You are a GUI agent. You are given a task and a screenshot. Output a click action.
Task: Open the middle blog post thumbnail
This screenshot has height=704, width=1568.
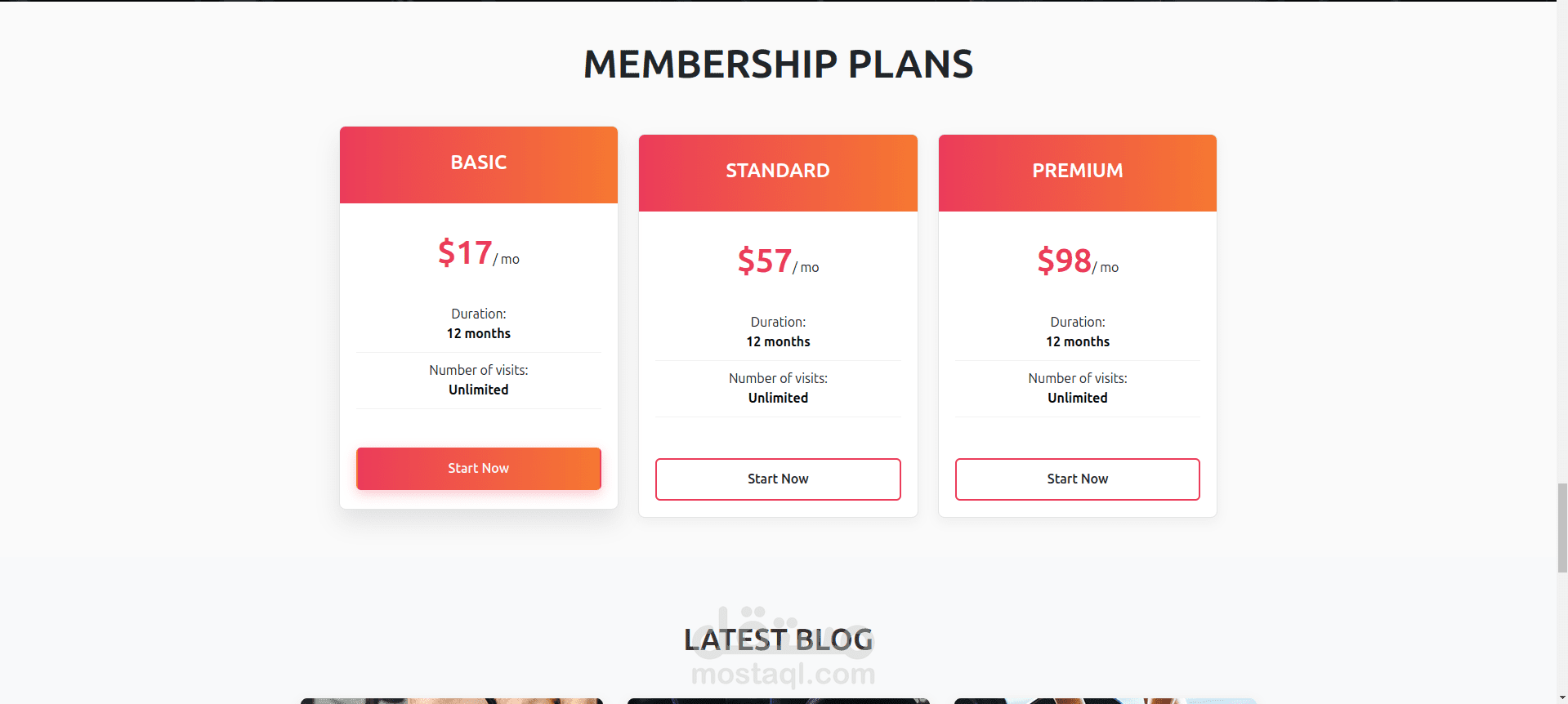[778, 700]
